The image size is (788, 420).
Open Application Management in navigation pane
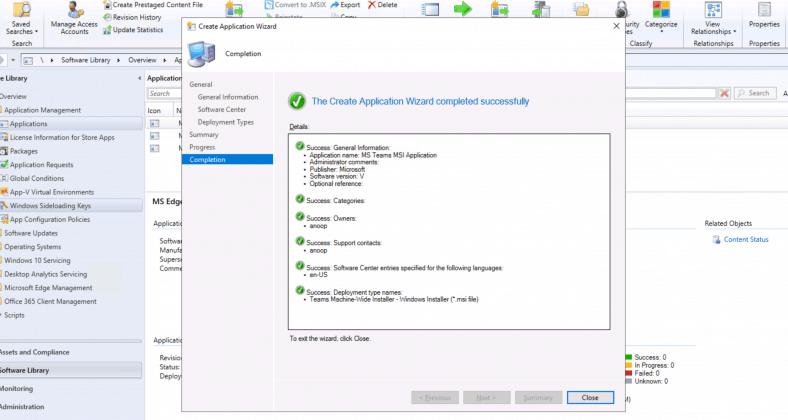pos(42,110)
